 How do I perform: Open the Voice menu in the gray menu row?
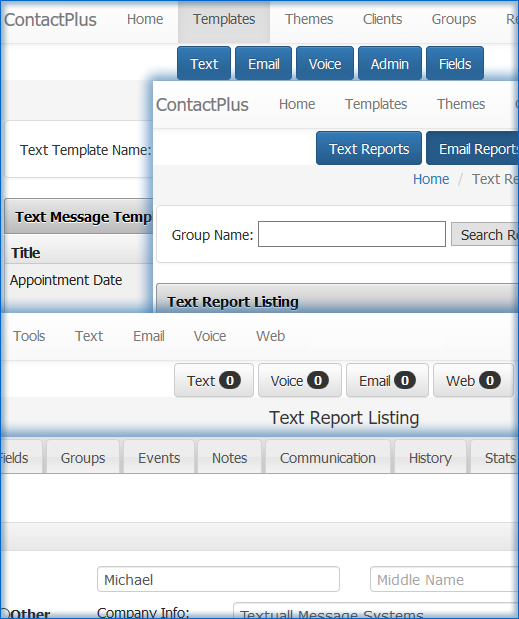pyautogui.click(x=210, y=336)
